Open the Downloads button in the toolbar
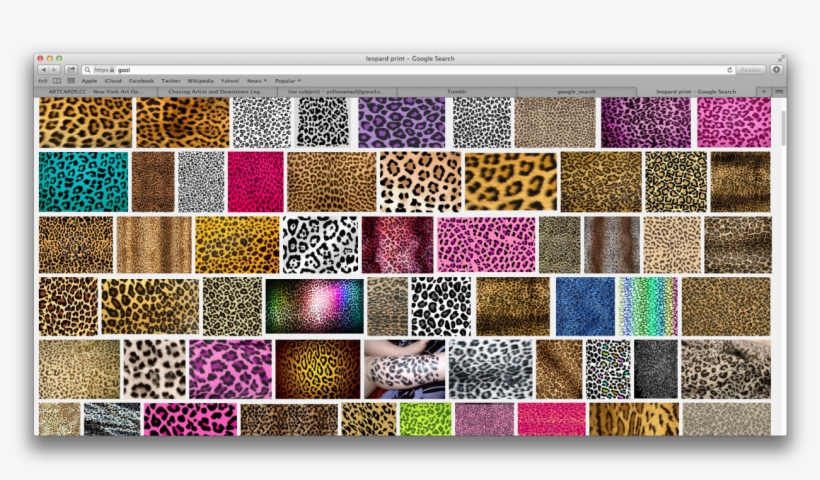The image size is (820, 480). pos(777,70)
